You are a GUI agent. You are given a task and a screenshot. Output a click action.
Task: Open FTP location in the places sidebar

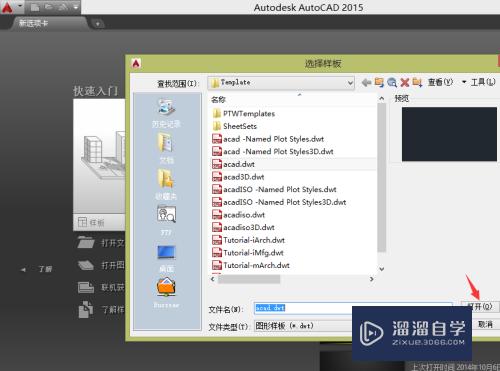[x=166, y=220]
